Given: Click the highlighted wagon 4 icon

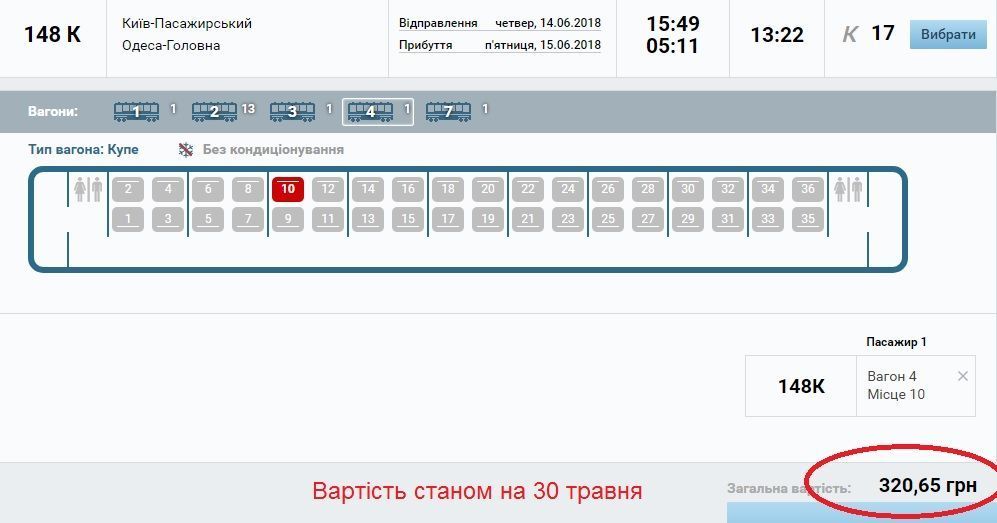Looking at the screenshot, I should coord(370,112).
